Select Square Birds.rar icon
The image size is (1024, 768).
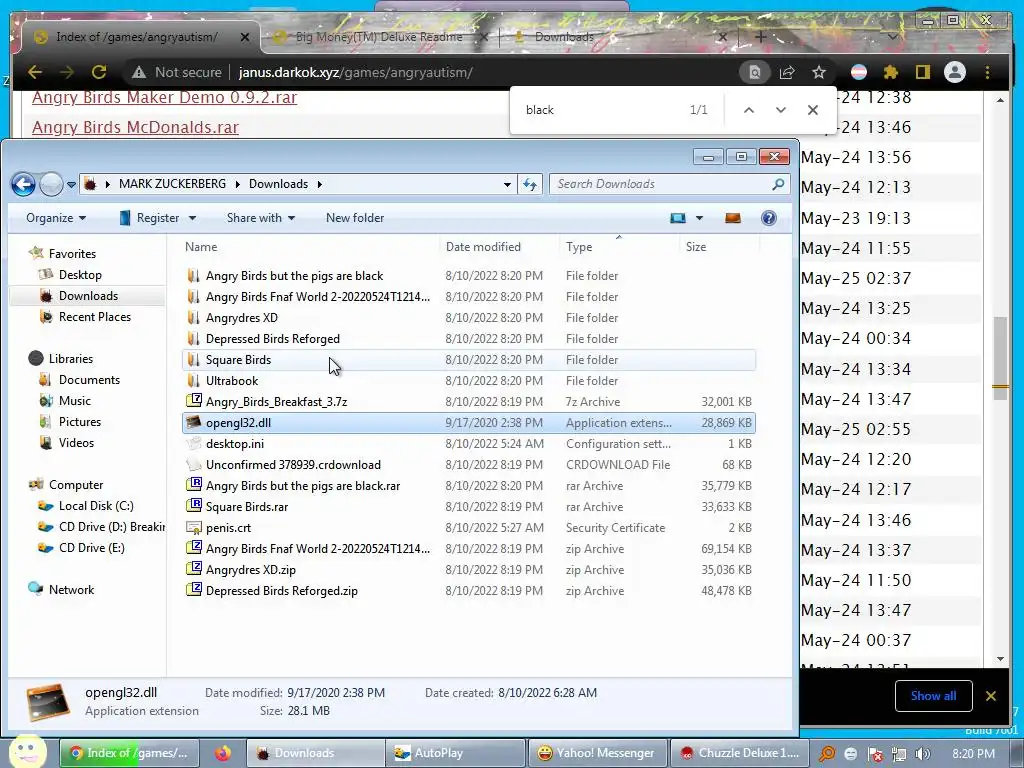tap(194, 505)
